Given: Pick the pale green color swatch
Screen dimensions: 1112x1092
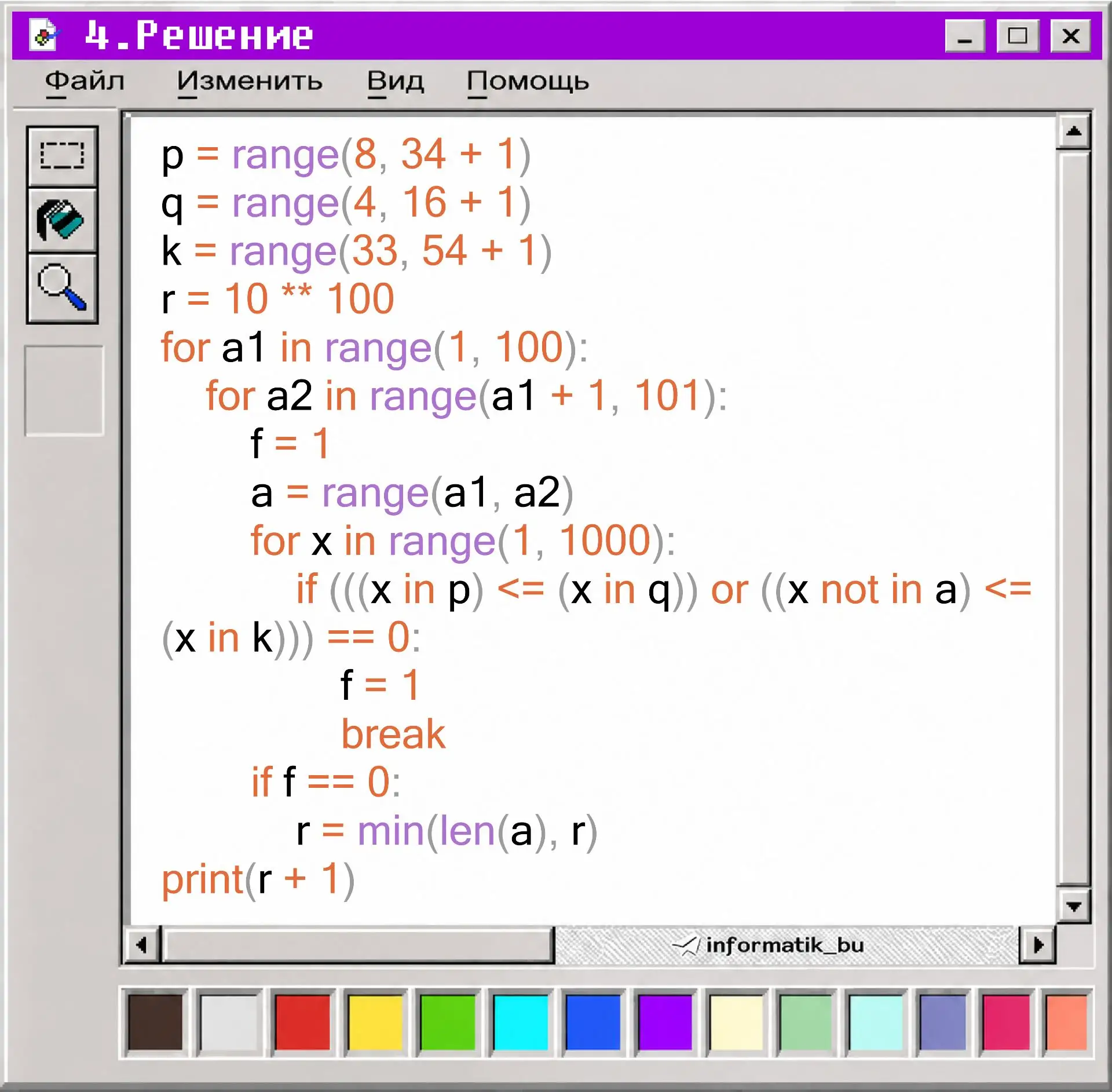Looking at the screenshot, I should (x=806, y=1022).
